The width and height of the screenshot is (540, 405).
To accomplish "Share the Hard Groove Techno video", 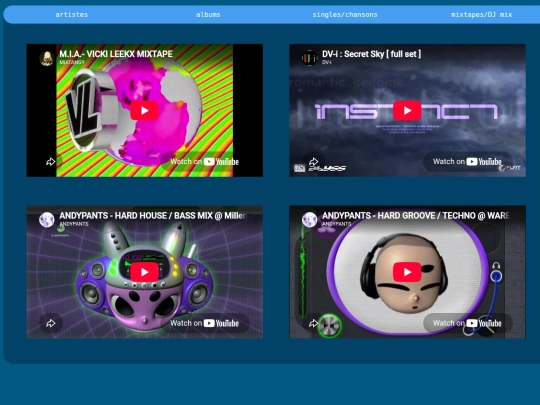I will 313,323.
